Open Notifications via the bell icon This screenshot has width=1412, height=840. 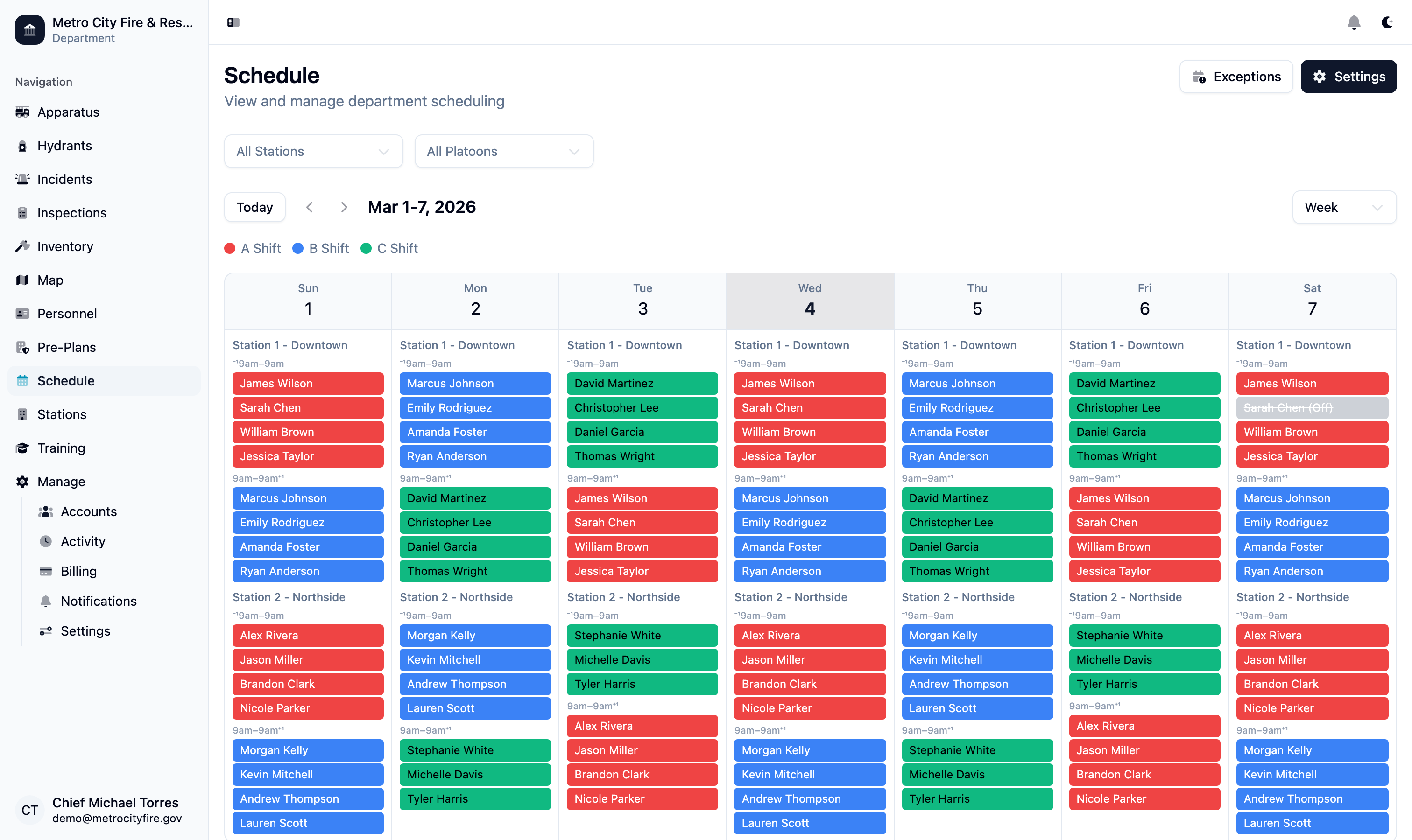point(1354,22)
